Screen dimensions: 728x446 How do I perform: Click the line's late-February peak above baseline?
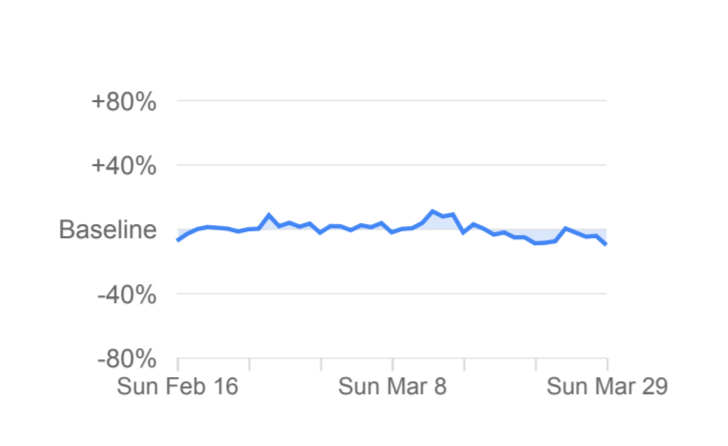(x=269, y=215)
